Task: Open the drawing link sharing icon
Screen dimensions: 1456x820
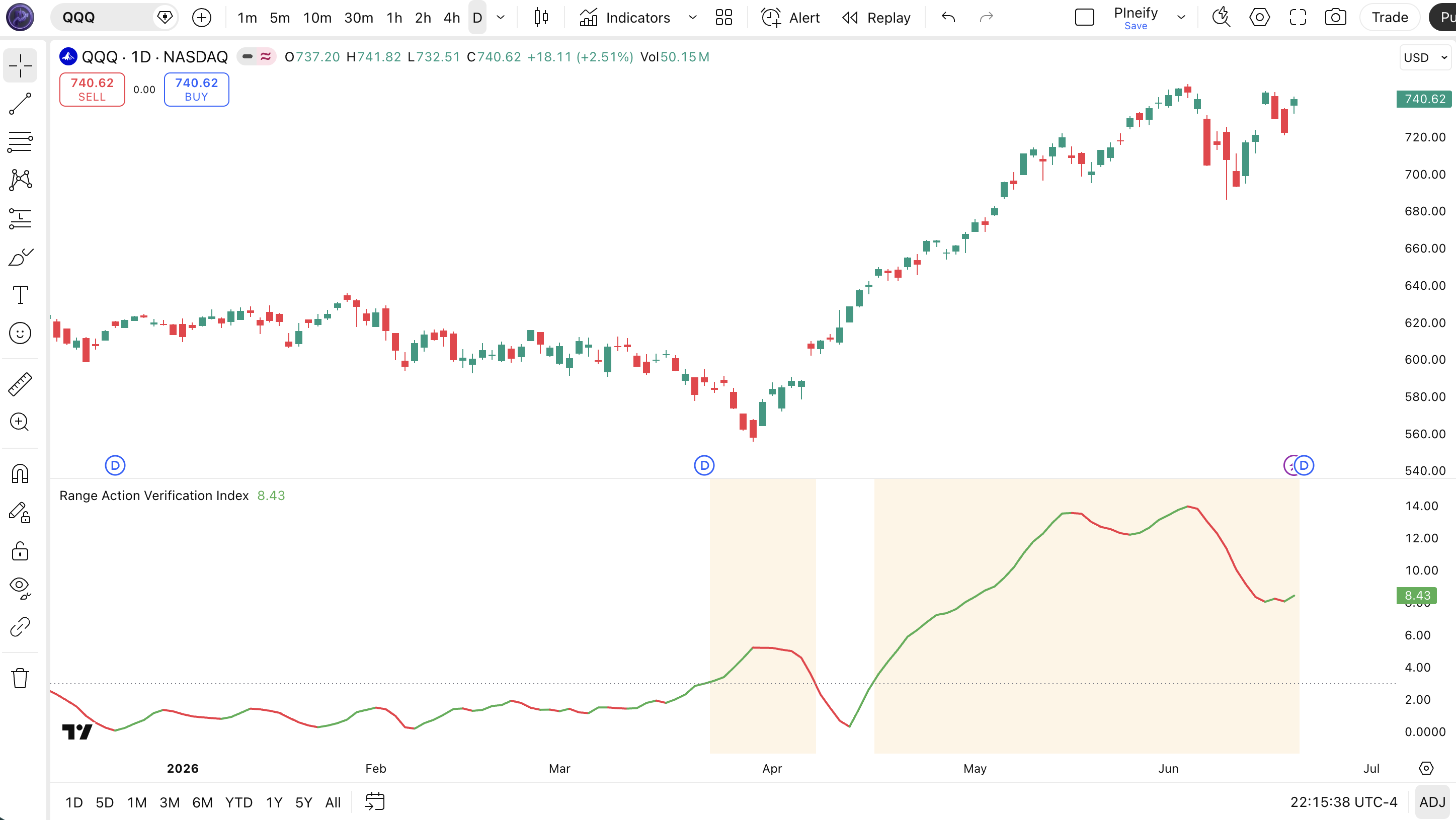Action: tap(20, 627)
